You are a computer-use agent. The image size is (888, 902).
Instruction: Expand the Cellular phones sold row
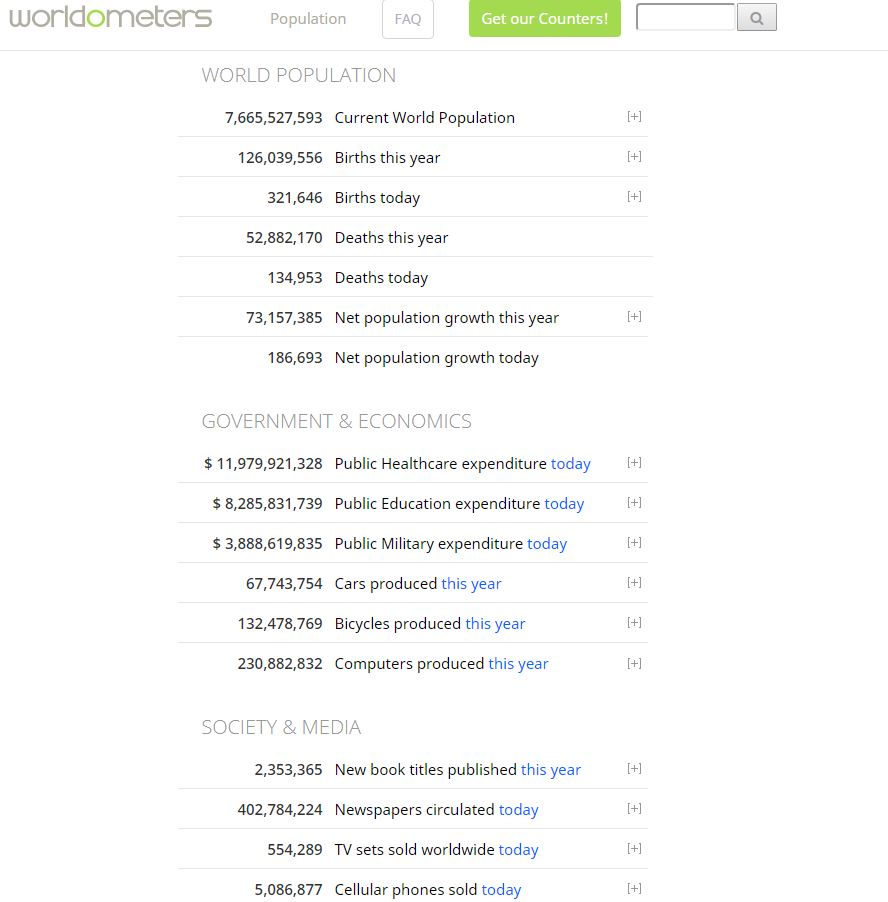tap(634, 889)
